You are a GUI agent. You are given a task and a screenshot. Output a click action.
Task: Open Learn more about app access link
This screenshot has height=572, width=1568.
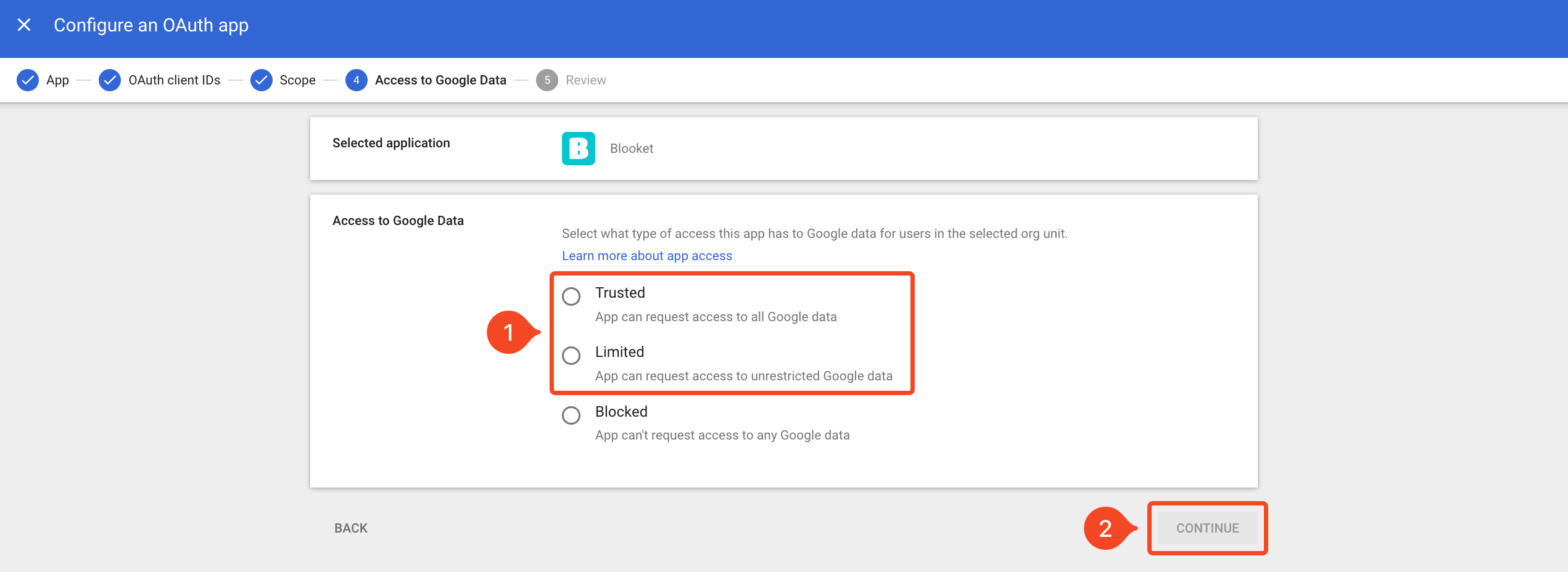647,256
